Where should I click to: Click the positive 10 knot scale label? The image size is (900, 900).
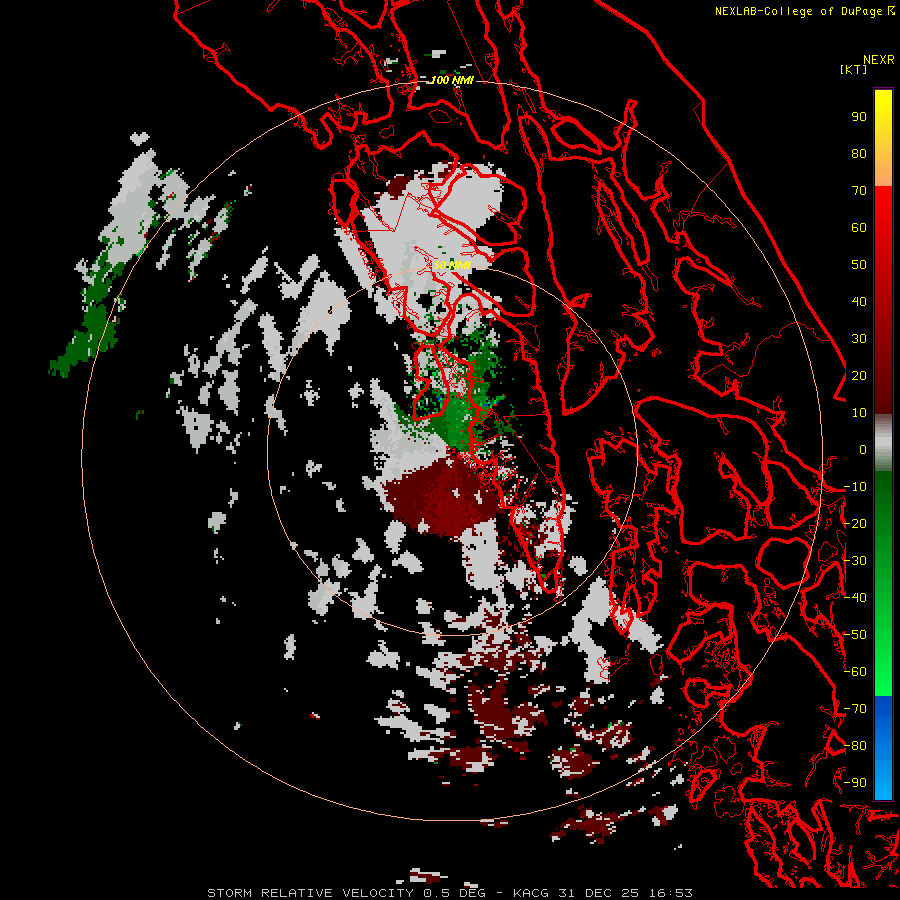859,413
